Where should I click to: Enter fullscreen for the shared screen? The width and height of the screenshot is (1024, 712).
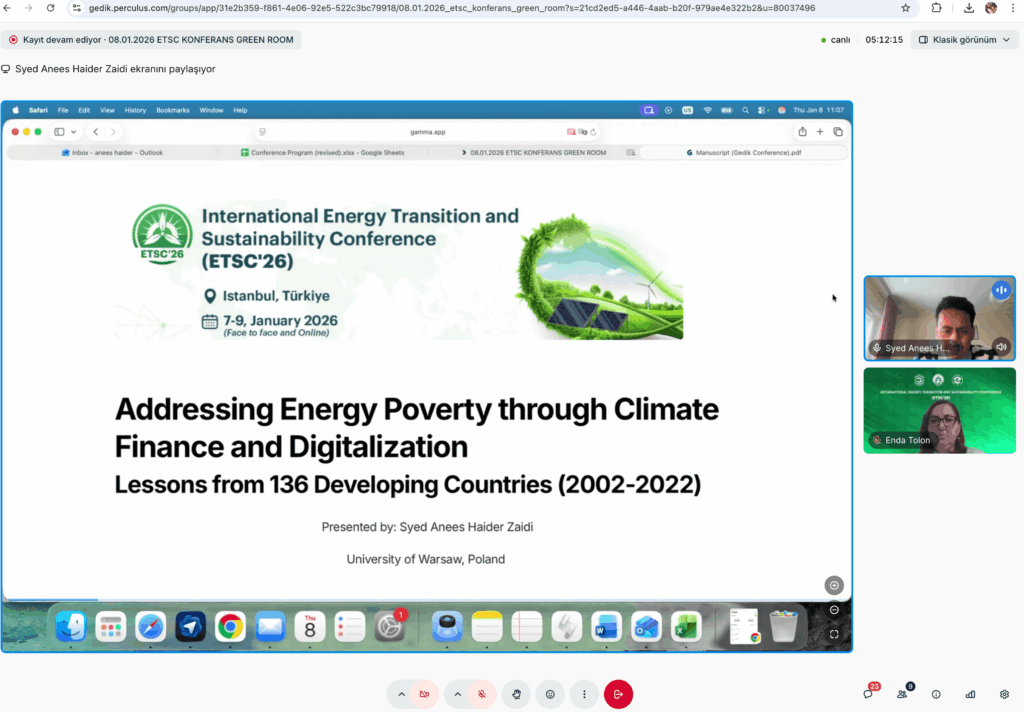[834, 634]
